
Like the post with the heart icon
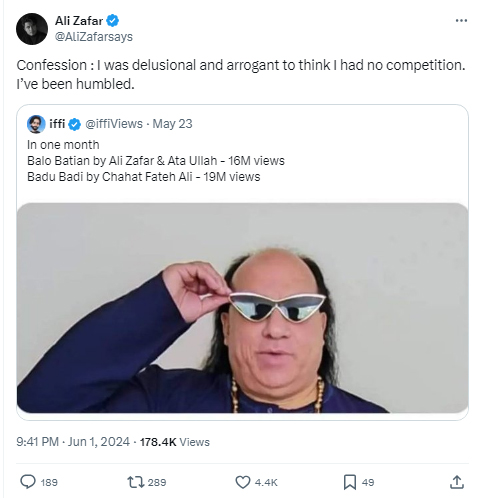click(243, 482)
